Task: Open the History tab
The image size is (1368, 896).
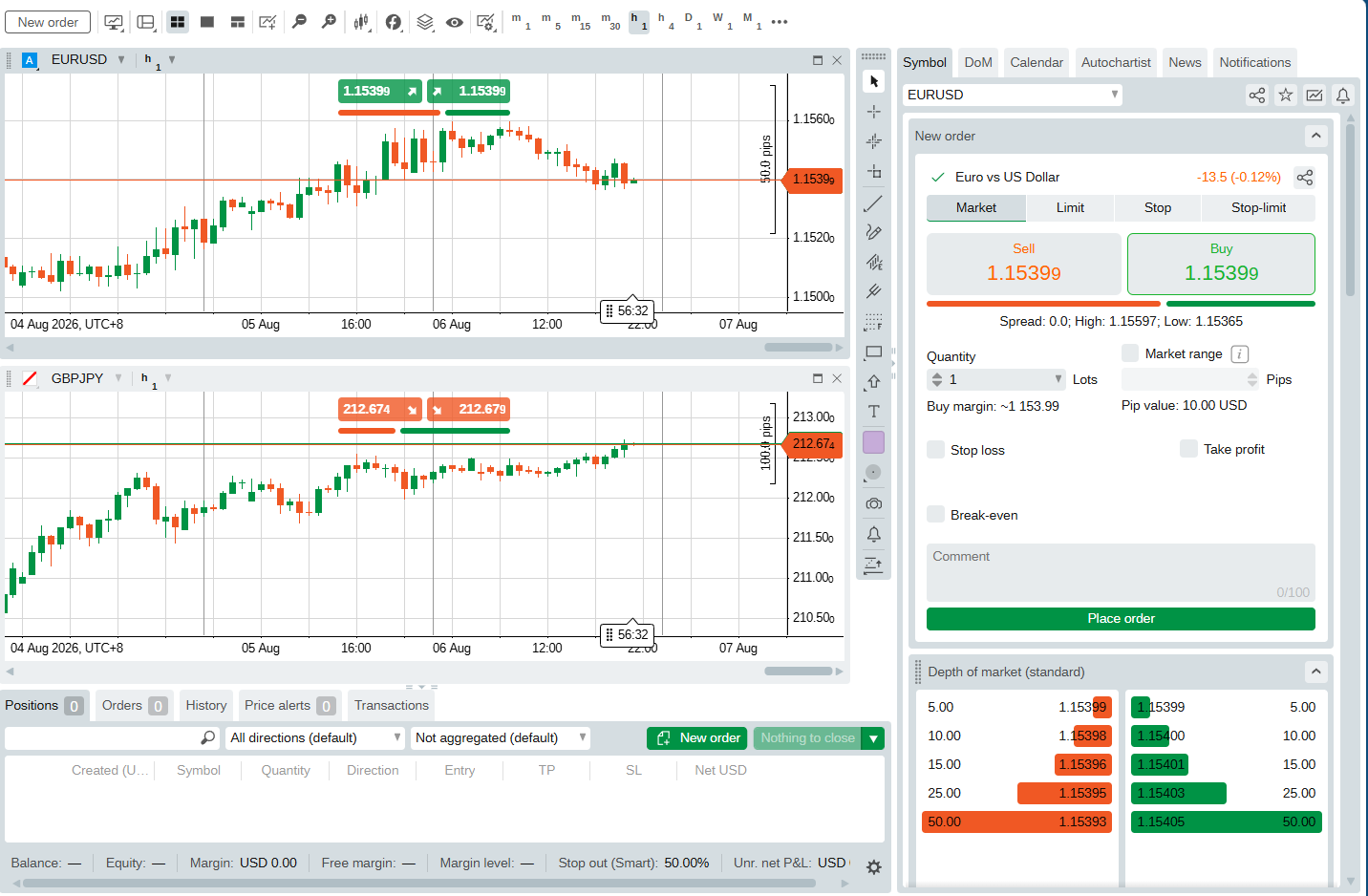Action: coord(206,705)
